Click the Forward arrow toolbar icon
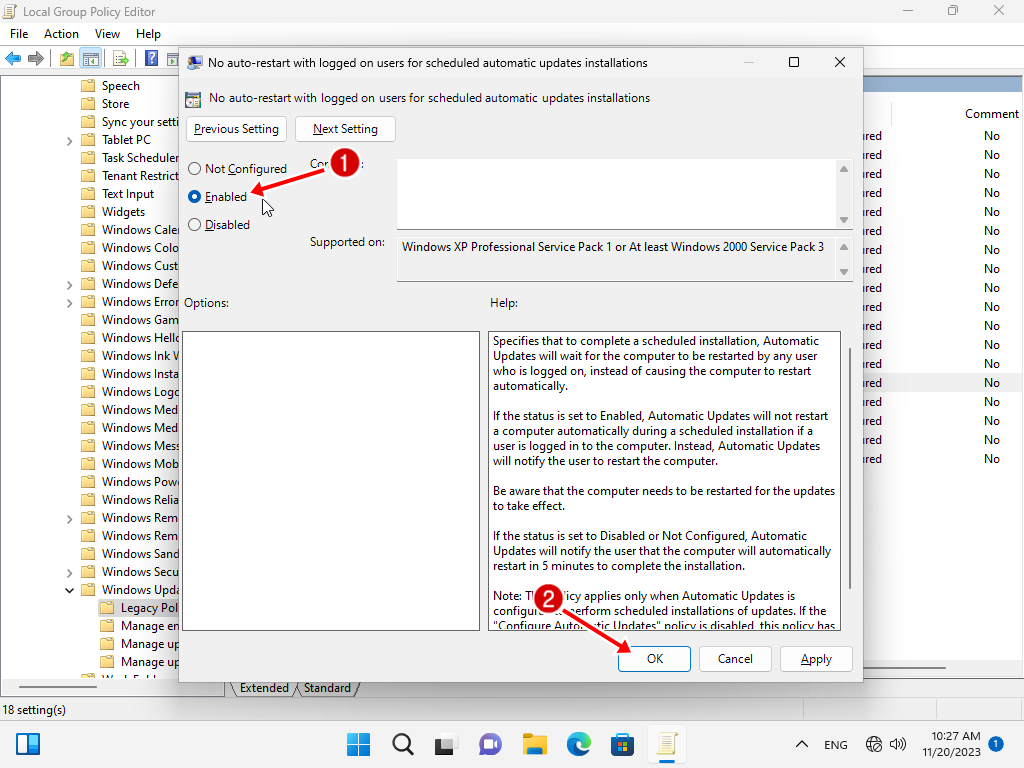 click(36, 59)
